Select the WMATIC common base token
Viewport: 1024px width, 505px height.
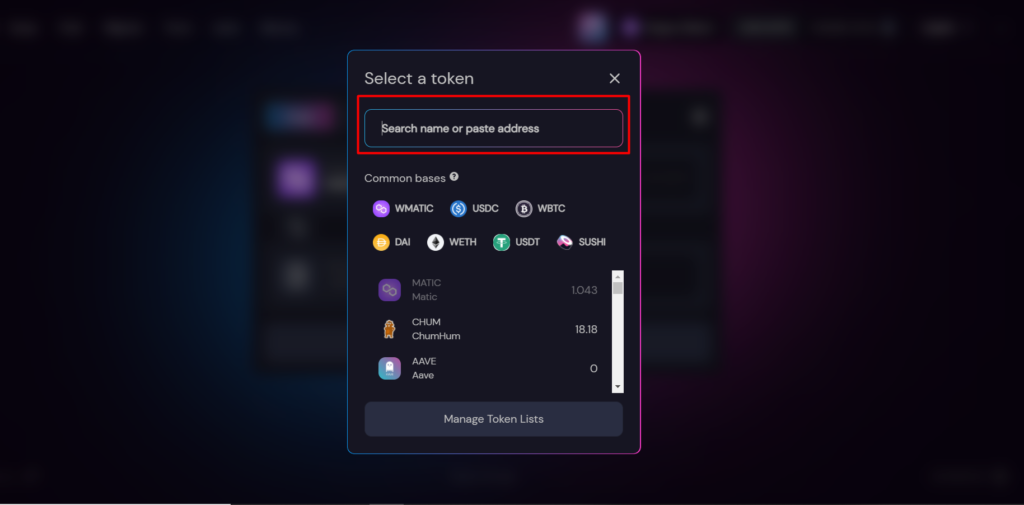click(402, 208)
